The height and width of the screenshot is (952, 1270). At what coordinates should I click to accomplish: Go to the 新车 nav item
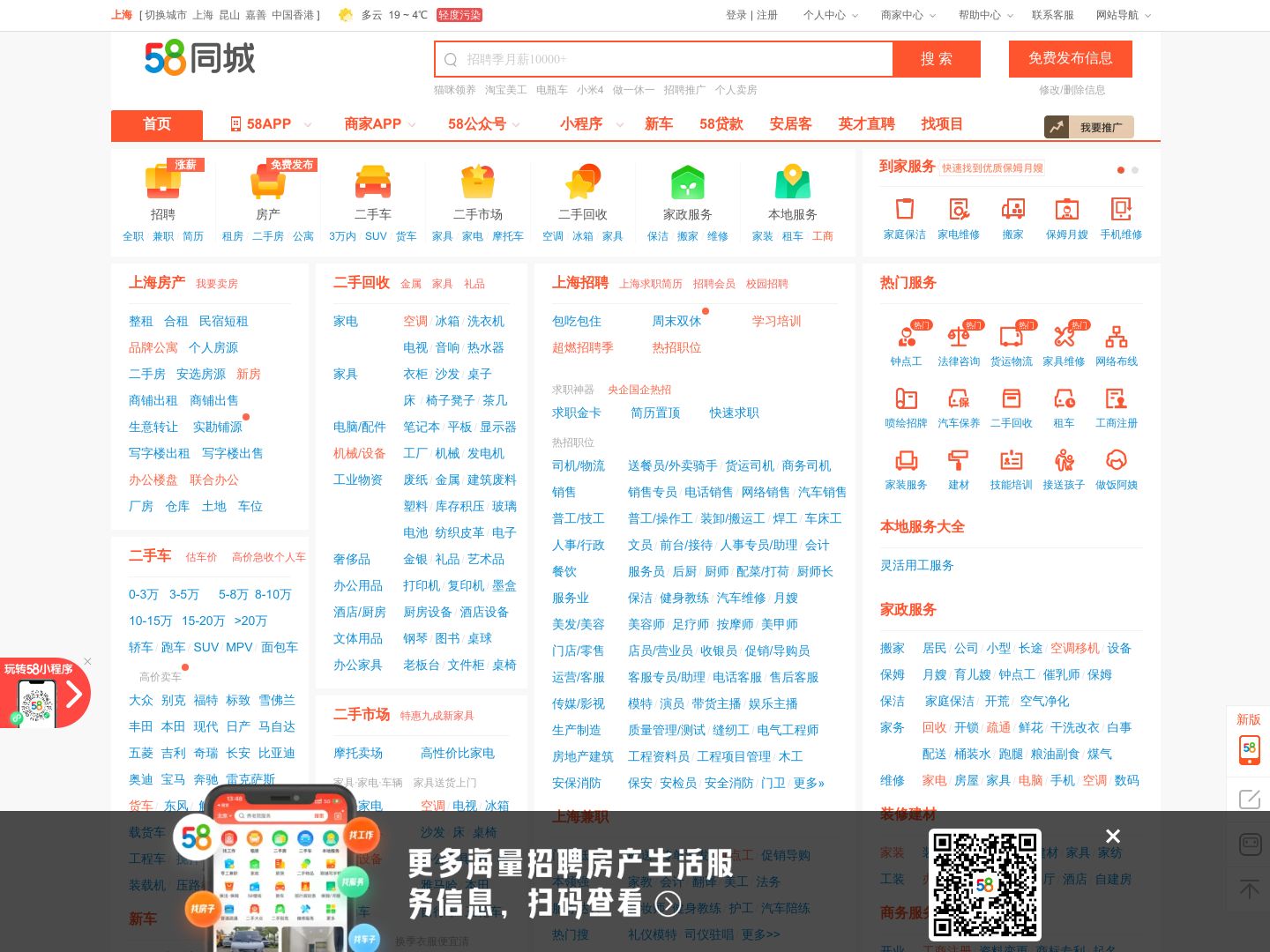[x=659, y=124]
